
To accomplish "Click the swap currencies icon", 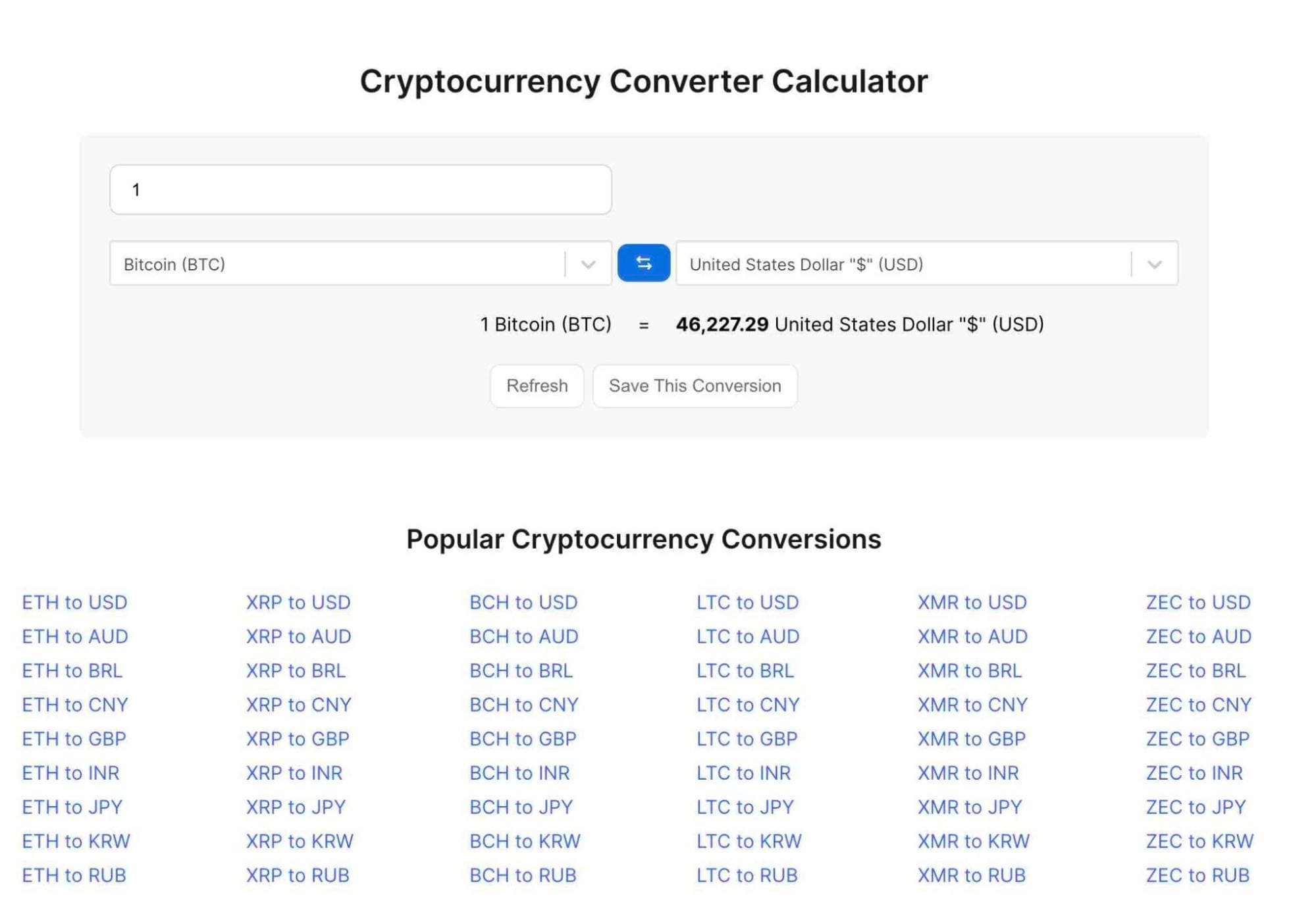I will (643, 263).
